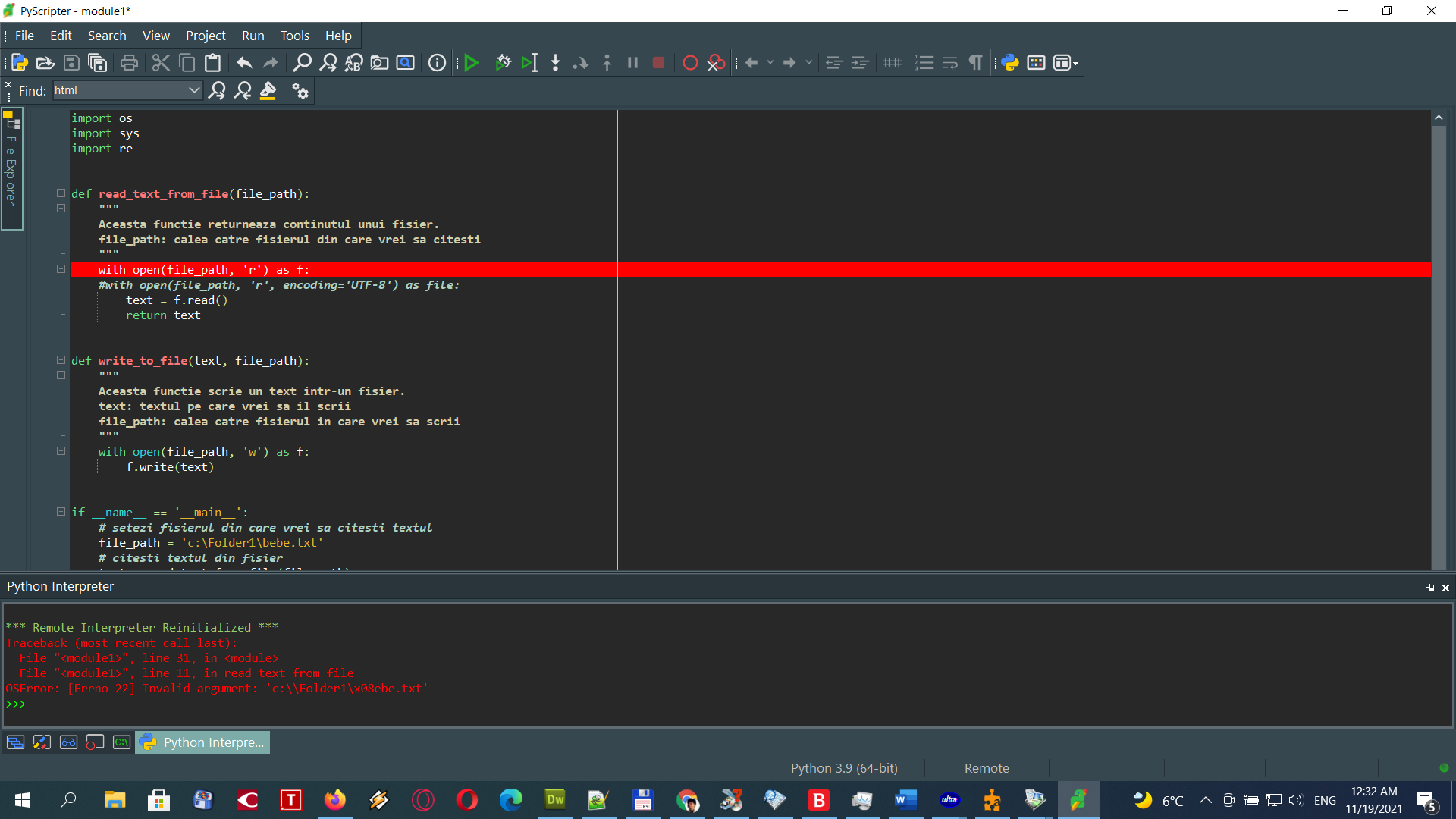The height and width of the screenshot is (819, 1456).
Task: Click the editor vertical scrollbar up arrow
Action: pos(1439,118)
